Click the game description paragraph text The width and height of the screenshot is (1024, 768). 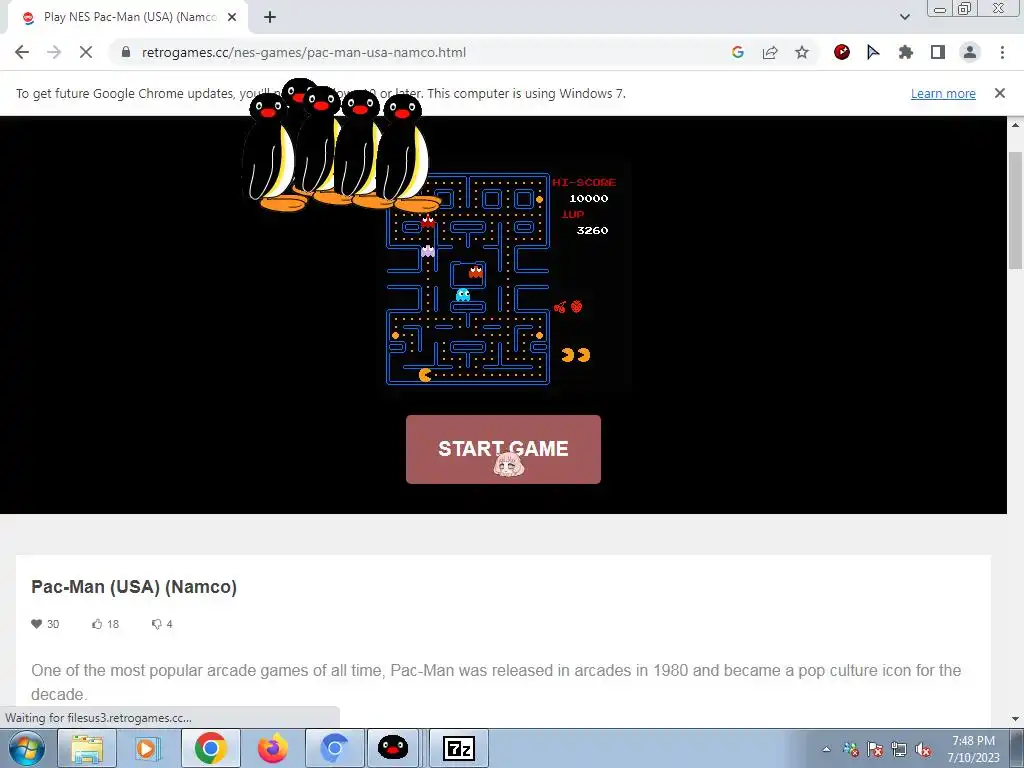(x=496, y=682)
